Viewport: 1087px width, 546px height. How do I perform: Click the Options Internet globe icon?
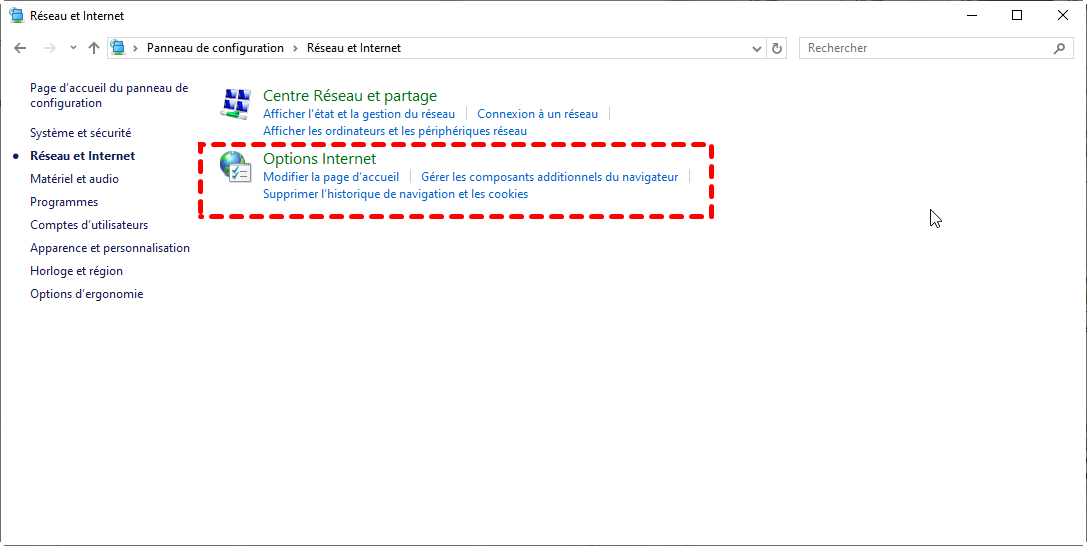click(x=236, y=167)
